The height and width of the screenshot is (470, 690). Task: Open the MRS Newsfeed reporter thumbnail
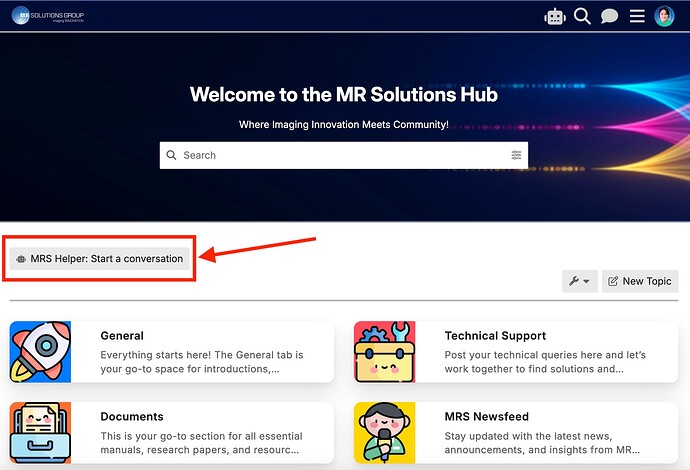click(x=385, y=433)
